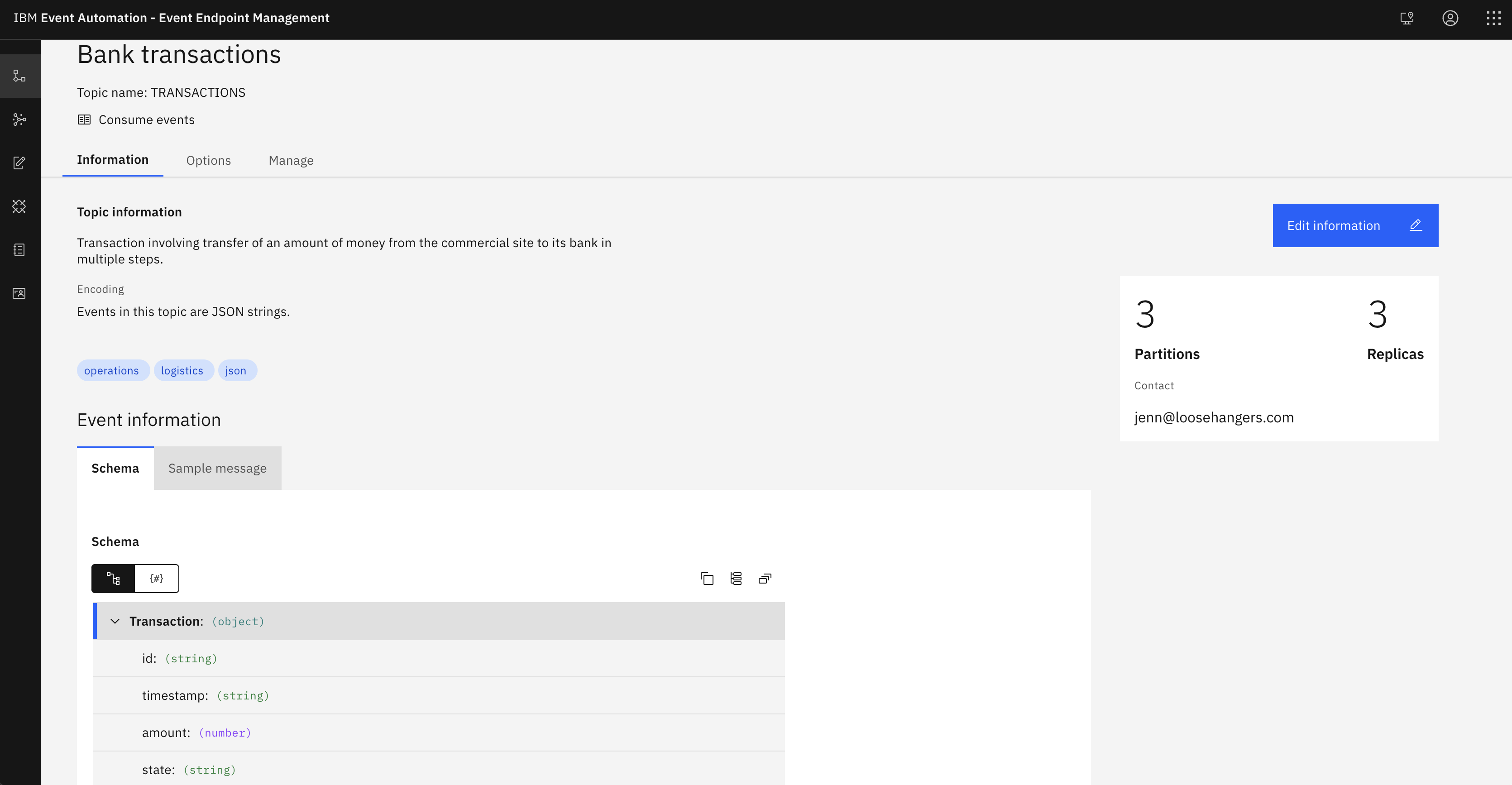
Task: Copy the schema with copy icon
Action: click(x=707, y=578)
